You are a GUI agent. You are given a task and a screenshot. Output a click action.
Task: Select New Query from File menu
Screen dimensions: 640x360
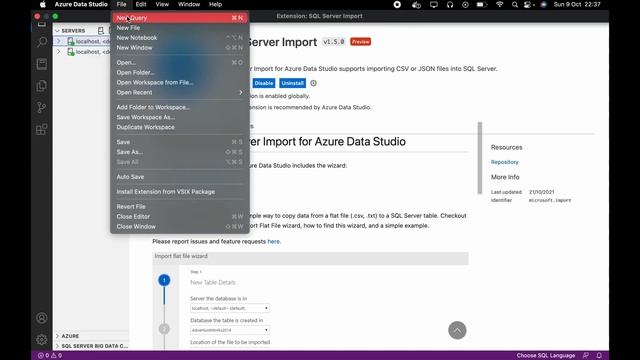180,18
